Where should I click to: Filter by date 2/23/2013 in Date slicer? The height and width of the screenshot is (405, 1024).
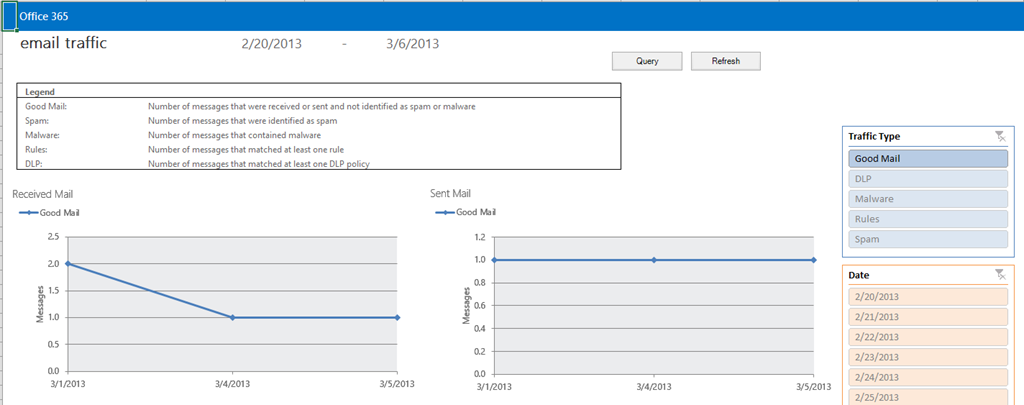point(927,356)
